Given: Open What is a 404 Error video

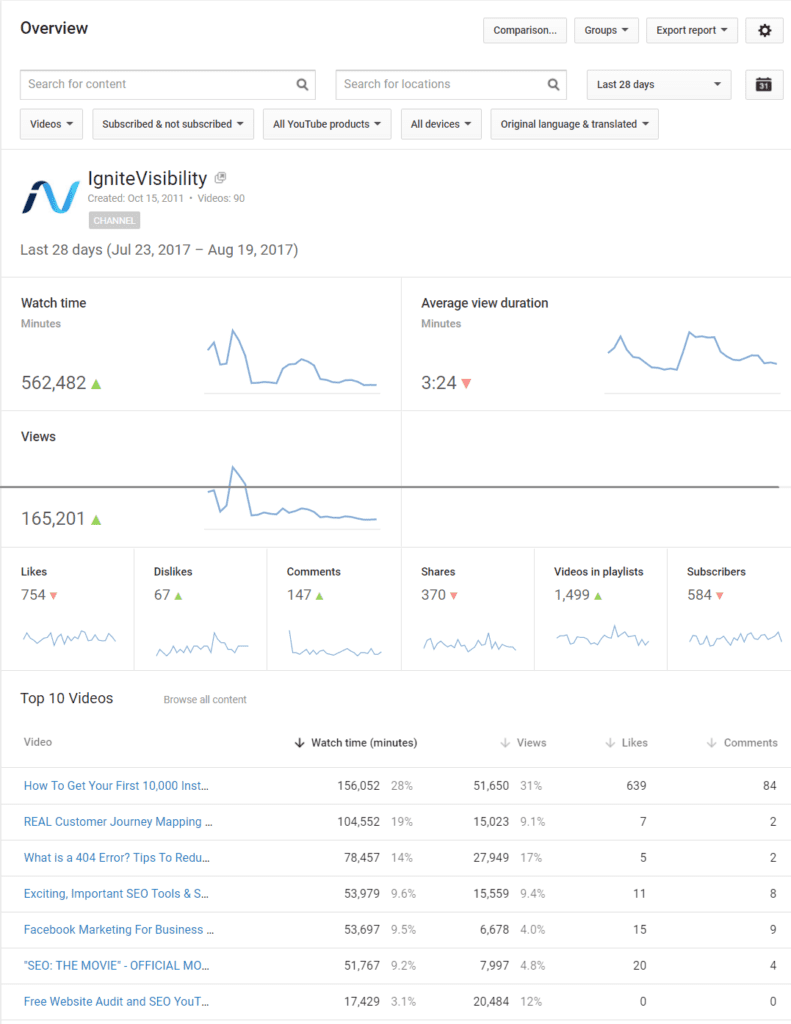Looking at the screenshot, I should tap(117, 857).
